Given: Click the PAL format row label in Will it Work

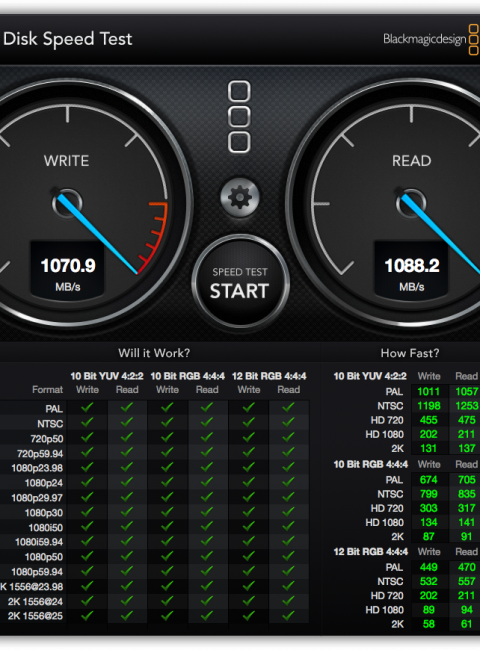Looking at the screenshot, I should pyautogui.click(x=54, y=409).
